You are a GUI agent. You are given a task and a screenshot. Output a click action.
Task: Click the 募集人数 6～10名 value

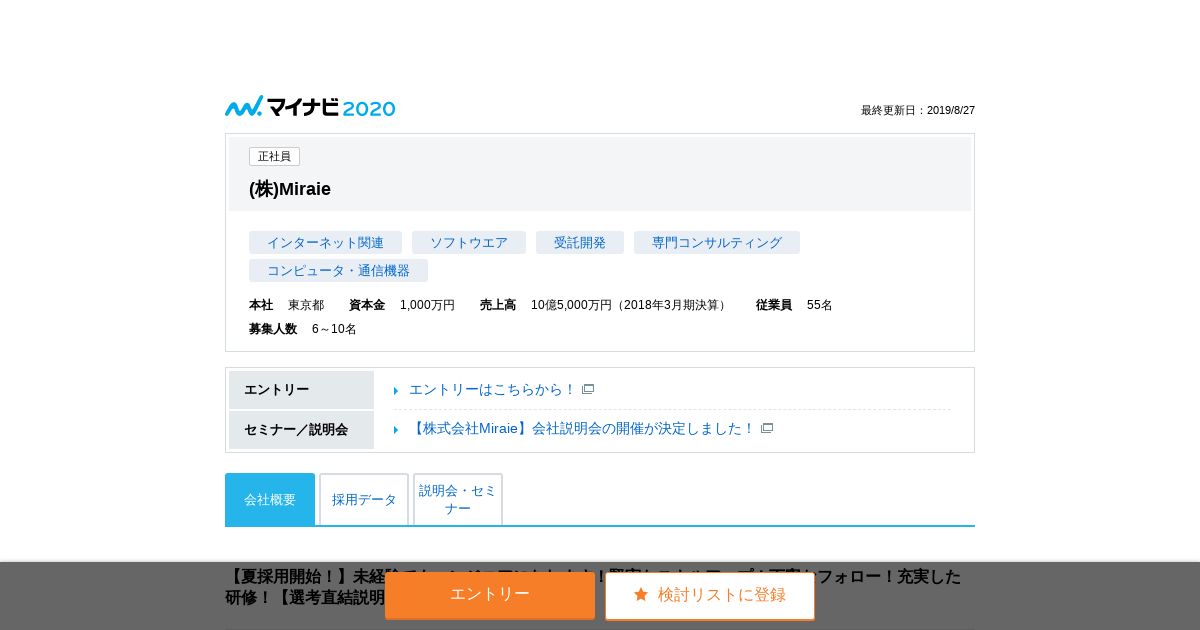pos(334,329)
